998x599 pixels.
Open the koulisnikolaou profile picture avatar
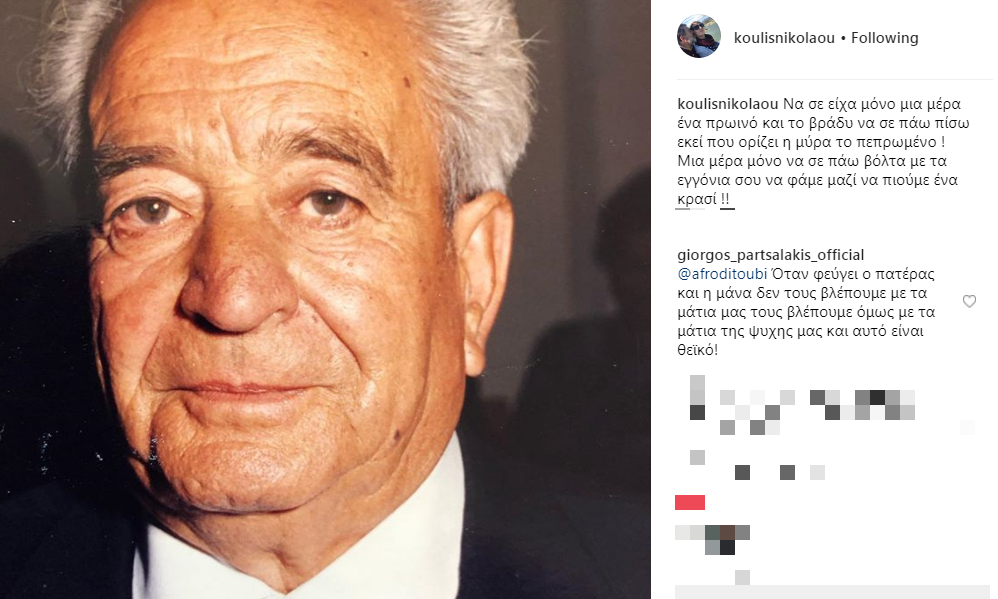(x=698, y=36)
